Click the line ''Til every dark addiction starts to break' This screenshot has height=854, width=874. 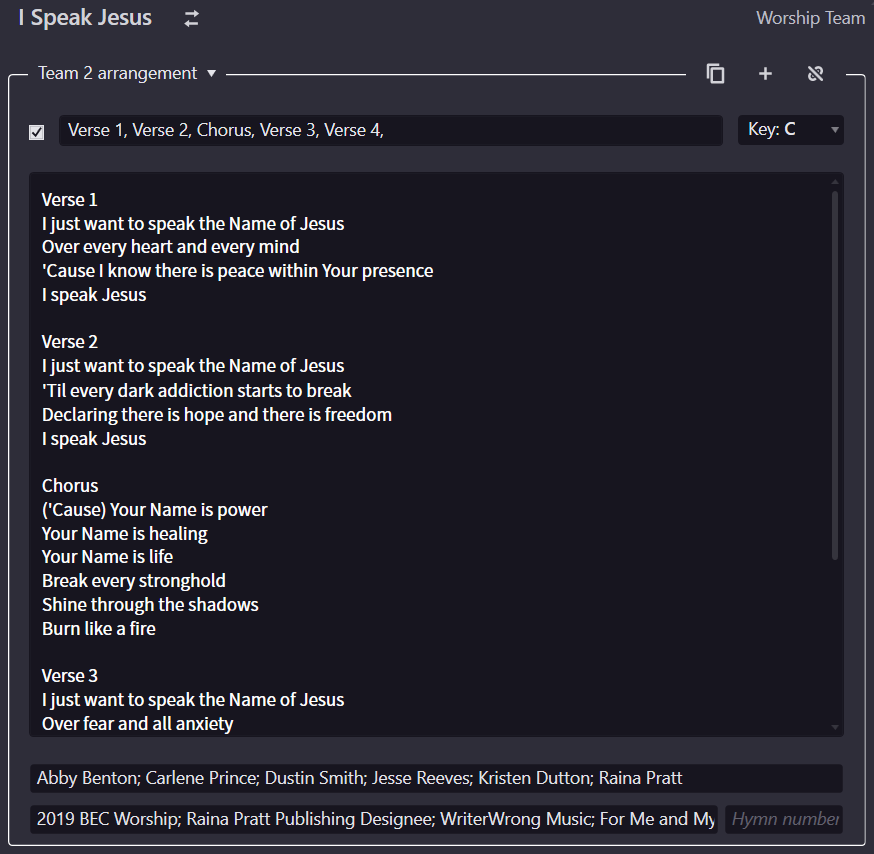197,391
